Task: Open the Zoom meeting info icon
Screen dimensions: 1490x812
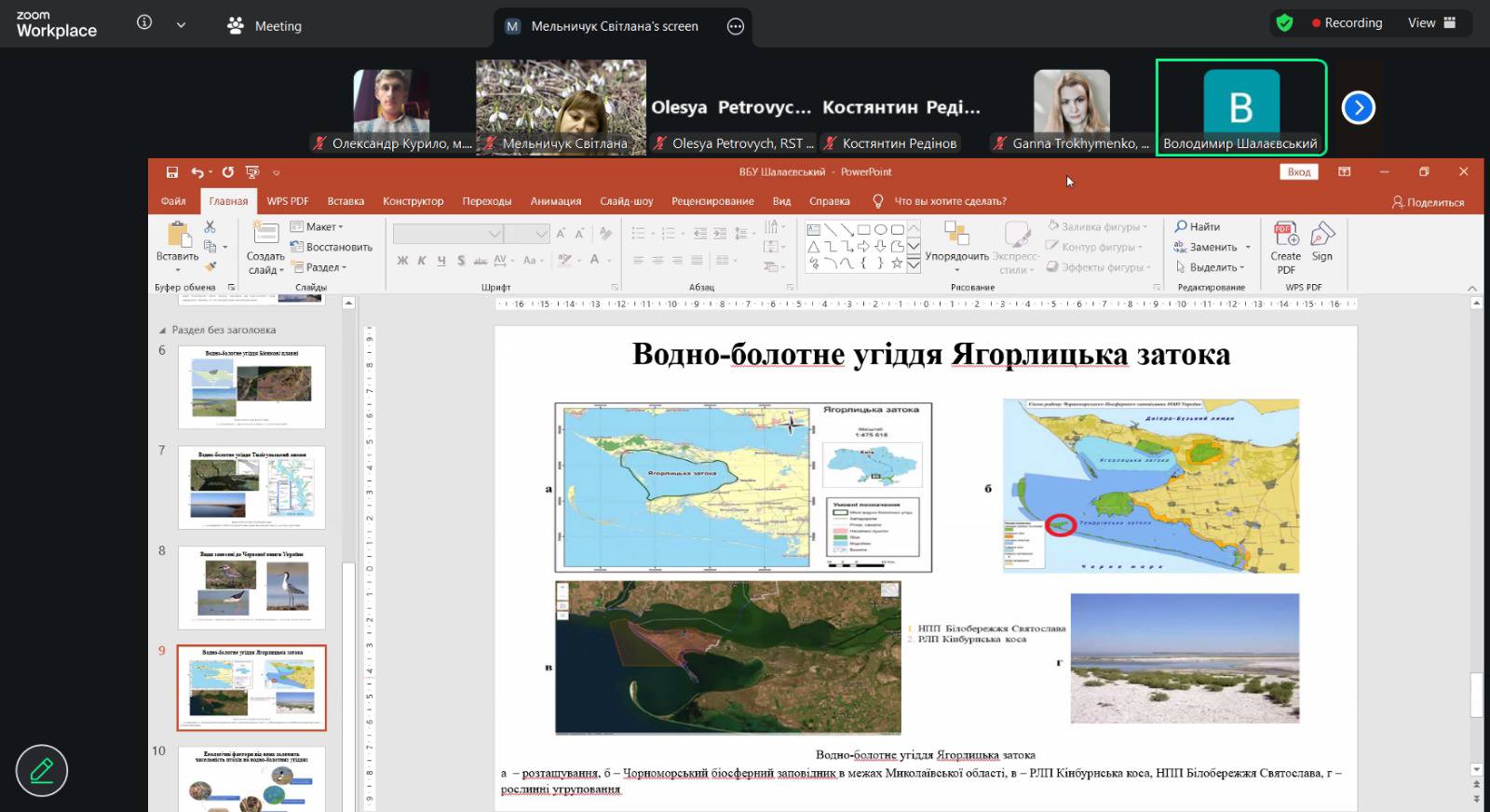Action: tap(144, 23)
